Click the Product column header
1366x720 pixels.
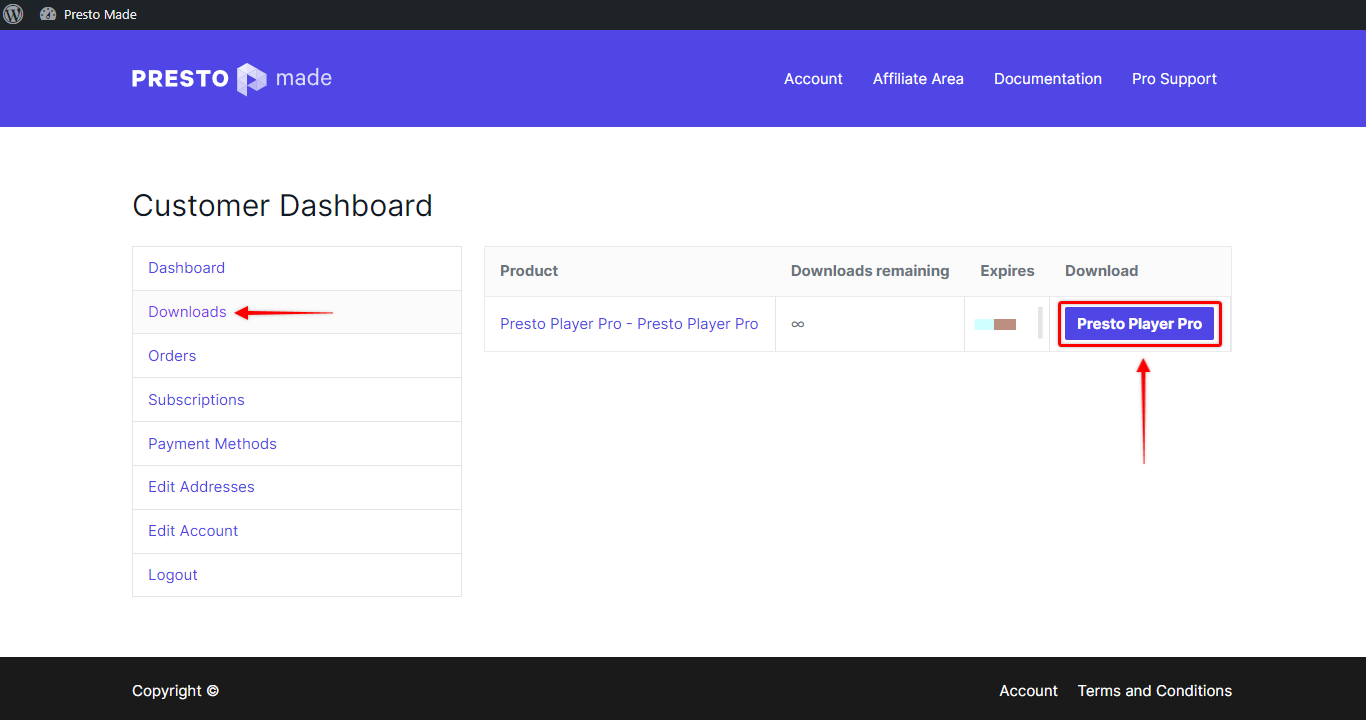pyautogui.click(x=529, y=271)
